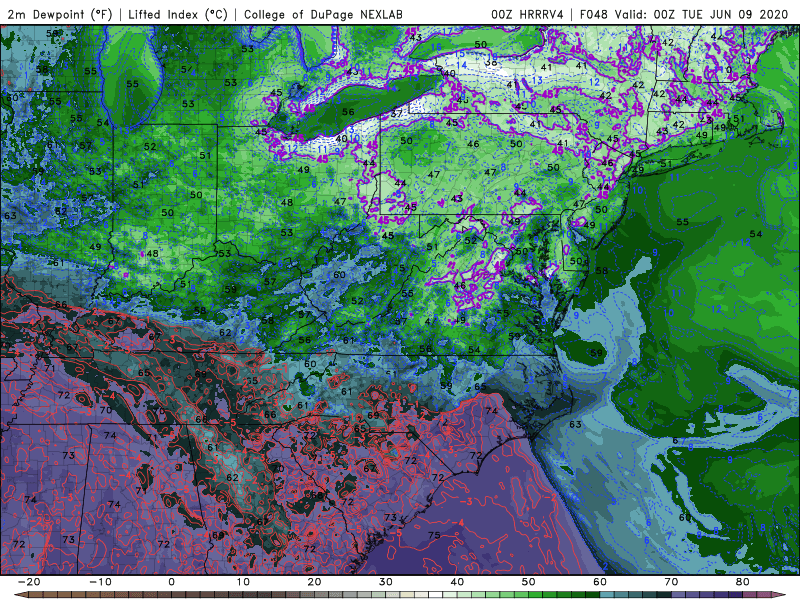800x600 pixels.
Task: Click the '2m Dewpoint (°F)' title text
Action: (59, 14)
